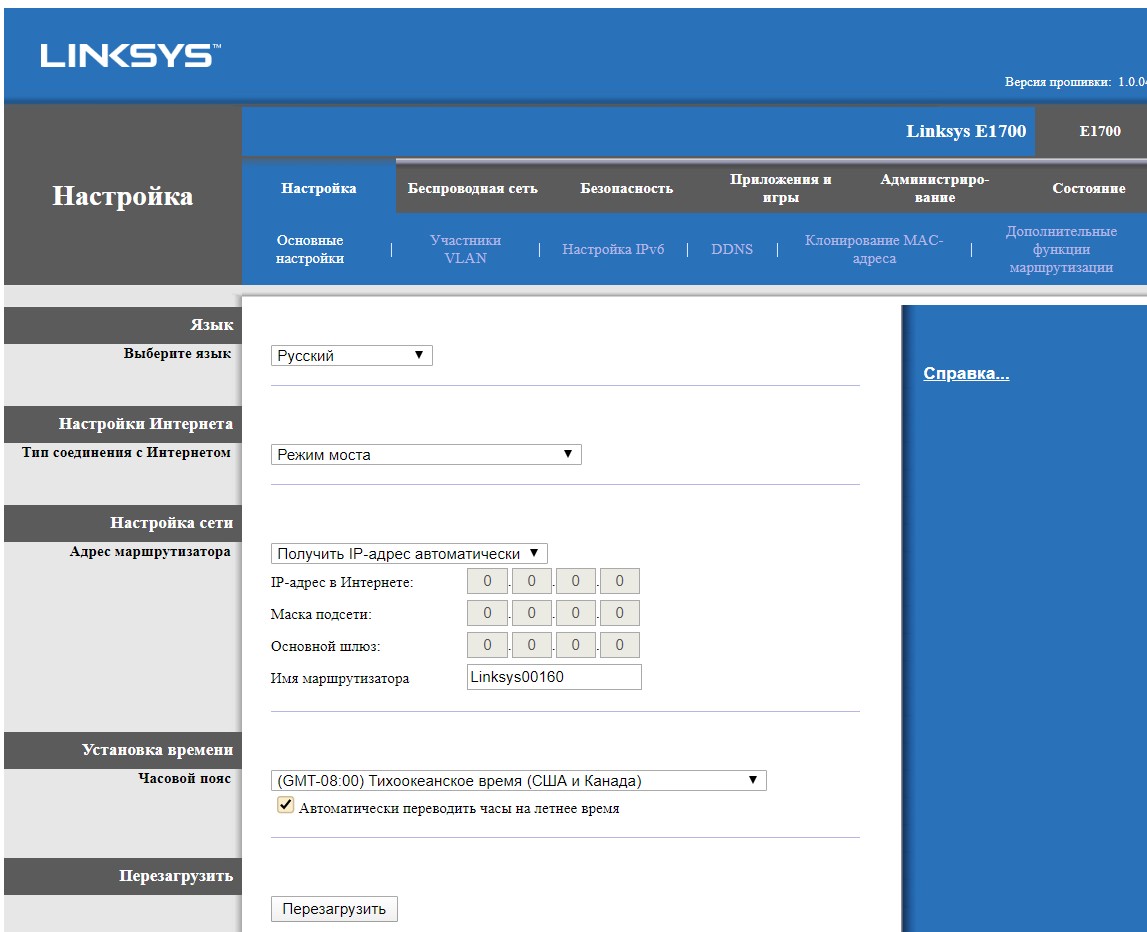
Task: Click the Выберите язык label
Action: 177,353
